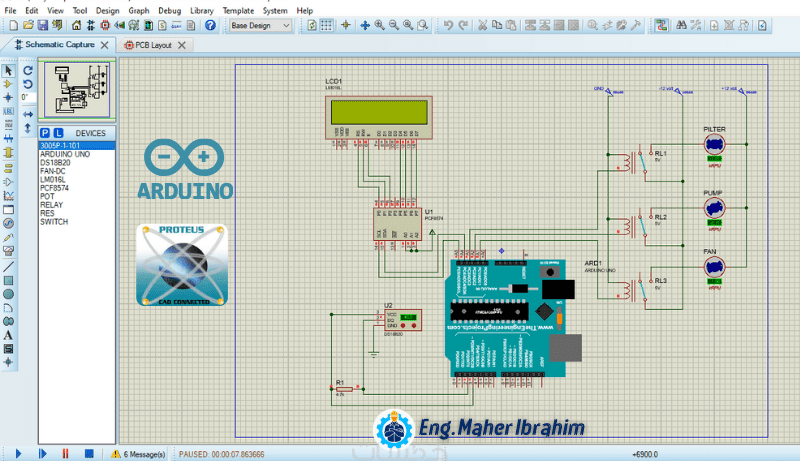Open the File menu

coord(10,11)
